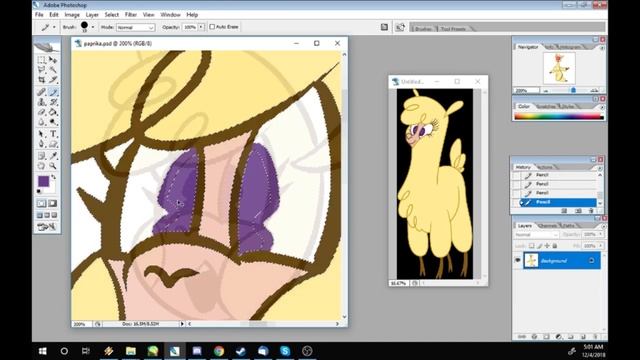The image size is (640, 360).
Task: Delete current state with History trash icon
Action: click(x=591, y=211)
